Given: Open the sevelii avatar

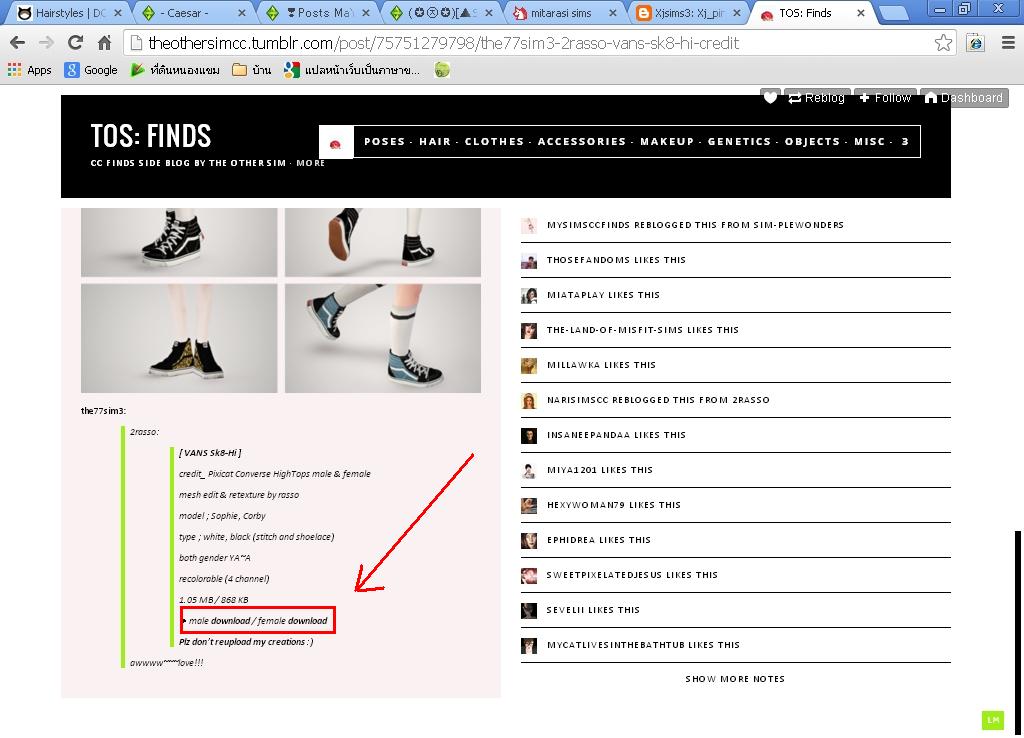Looking at the screenshot, I should pos(529,611).
